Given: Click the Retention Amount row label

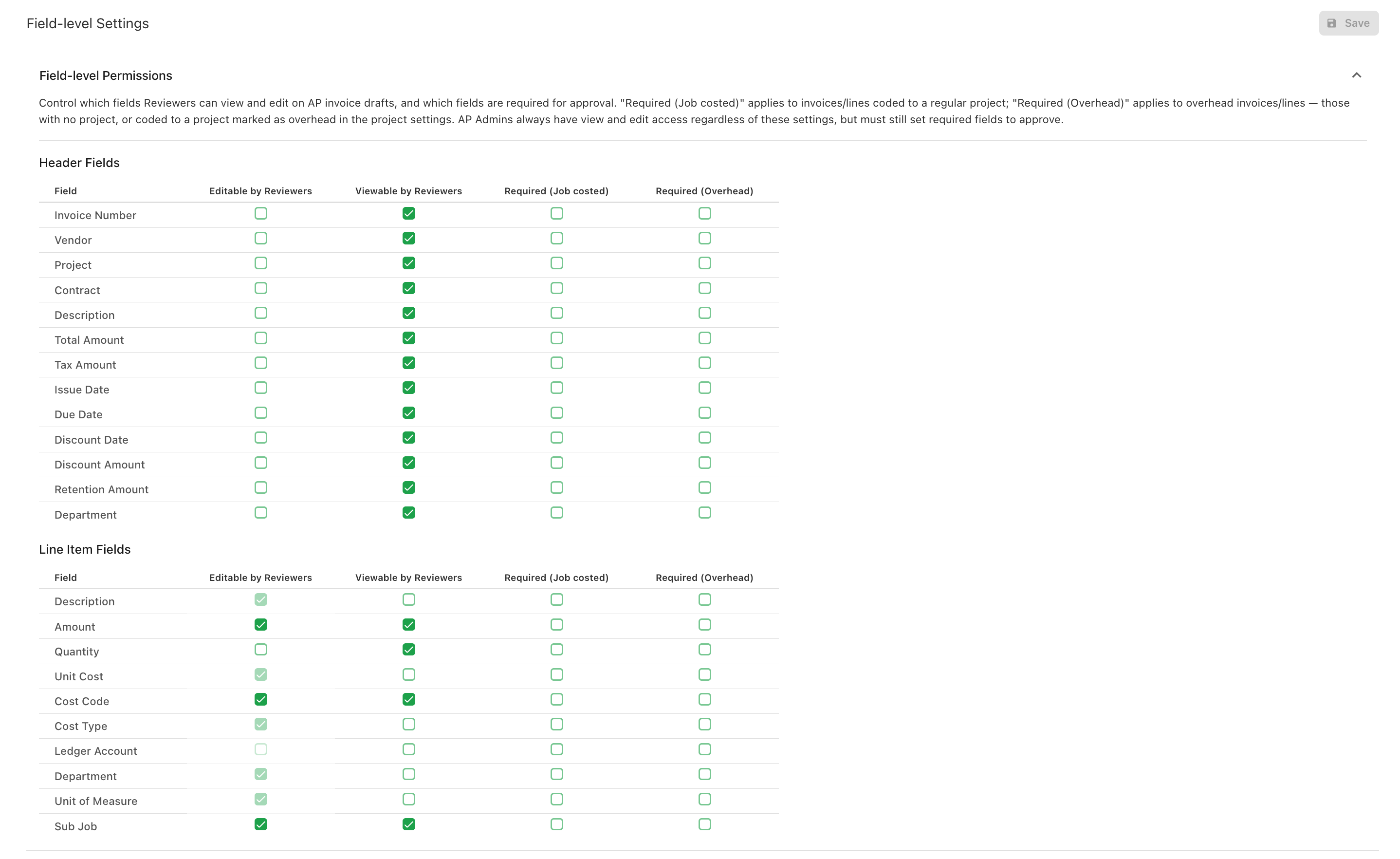Looking at the screenshot, I should [x=101, y=489].
